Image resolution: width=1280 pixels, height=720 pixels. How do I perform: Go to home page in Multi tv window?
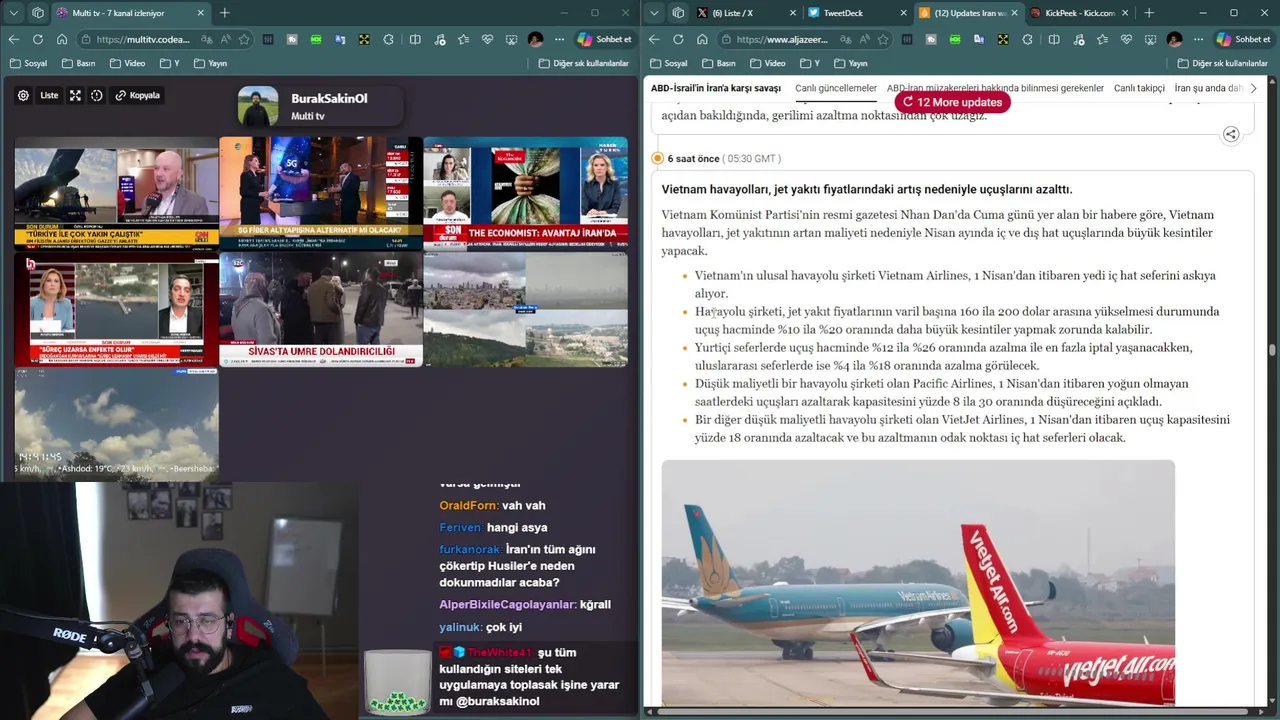(62, 39)
